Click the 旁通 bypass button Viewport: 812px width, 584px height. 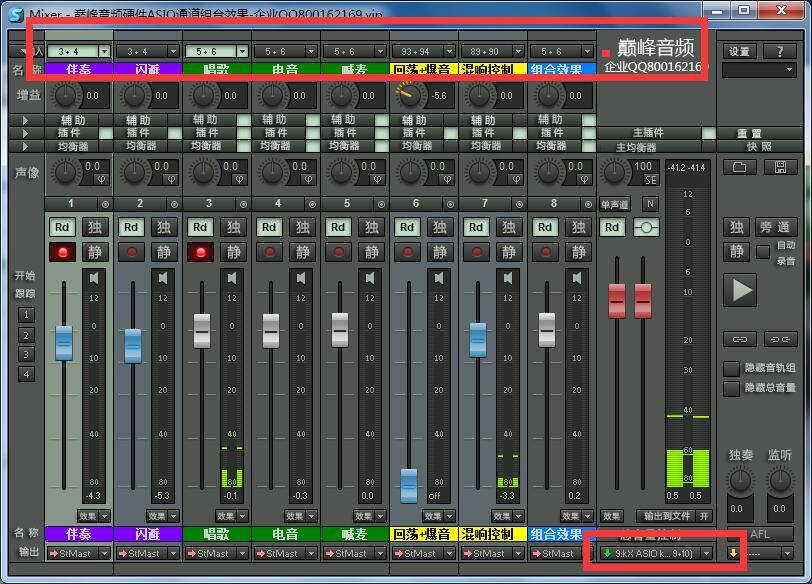pyautogui.click(x=776, y=227)
